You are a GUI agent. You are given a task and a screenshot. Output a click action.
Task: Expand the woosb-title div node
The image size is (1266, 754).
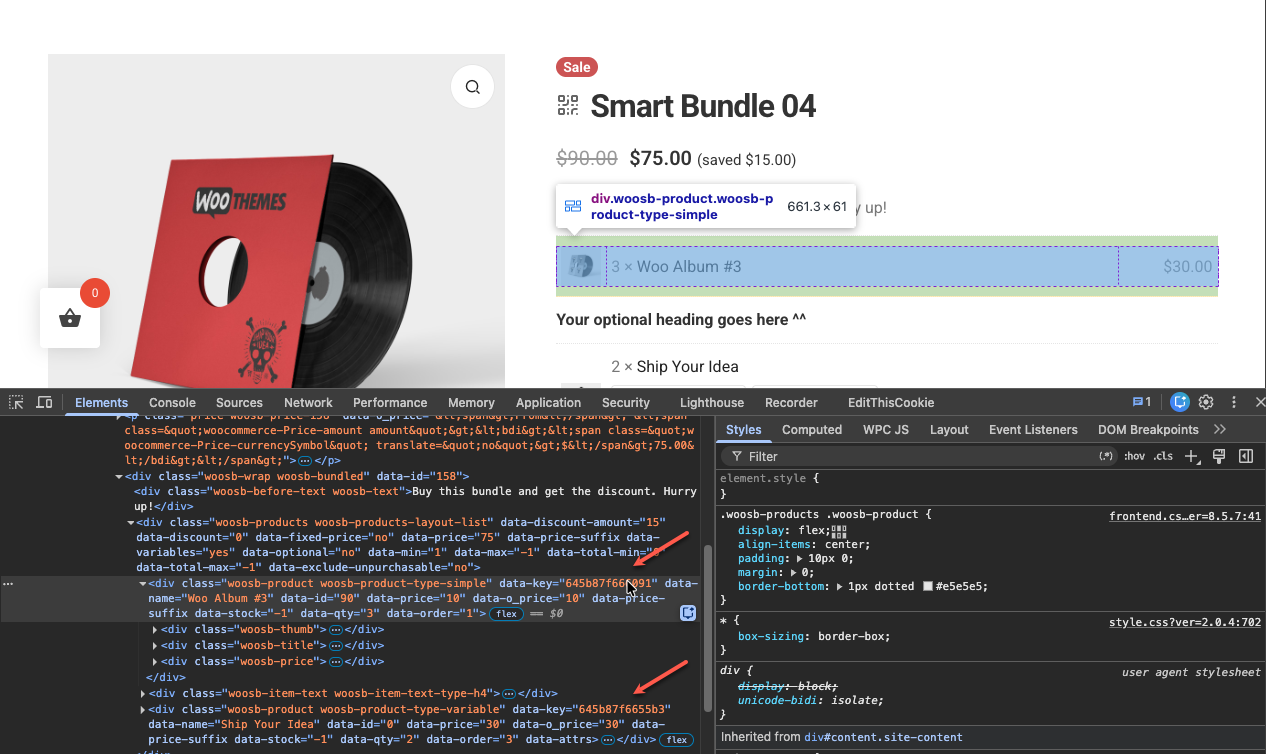155,645
